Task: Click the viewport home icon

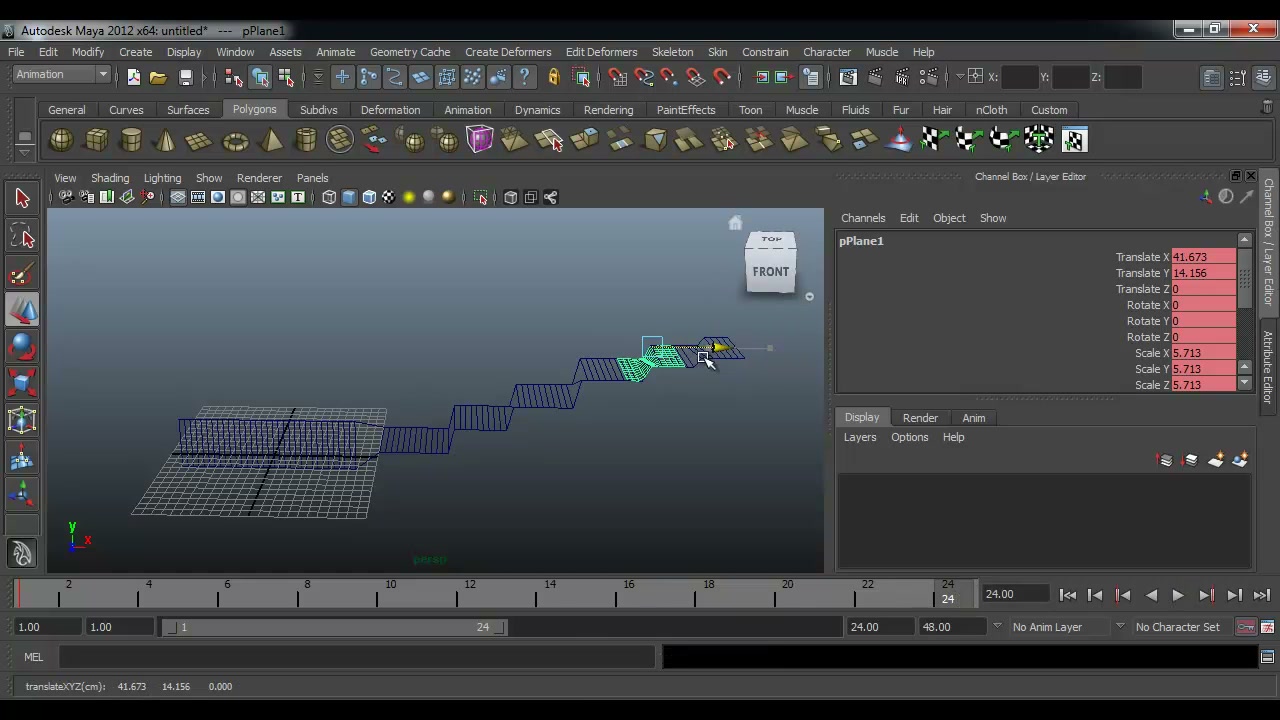Action: click(x=735, y=223)
